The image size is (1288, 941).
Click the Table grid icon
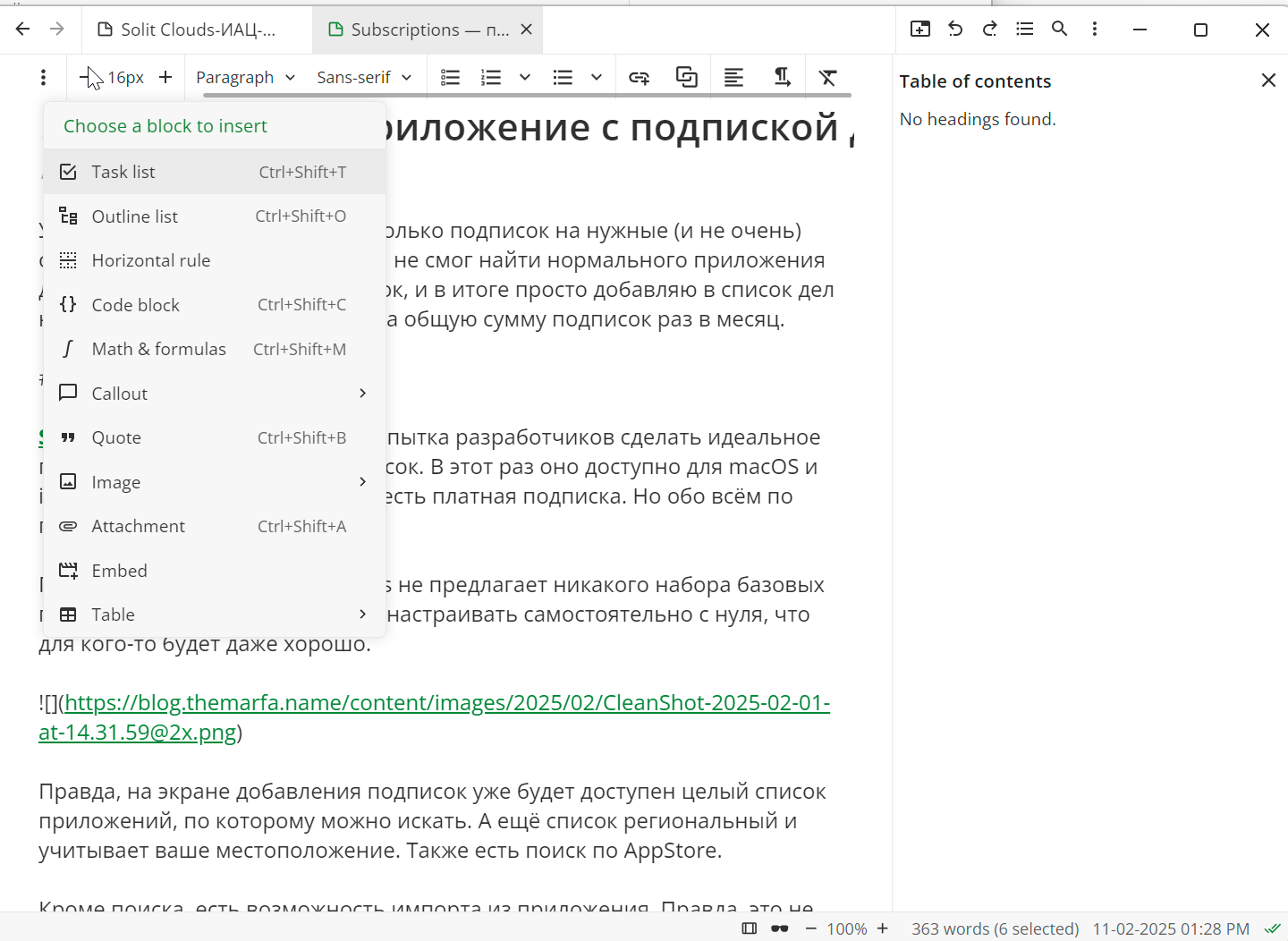coord(68,615)
